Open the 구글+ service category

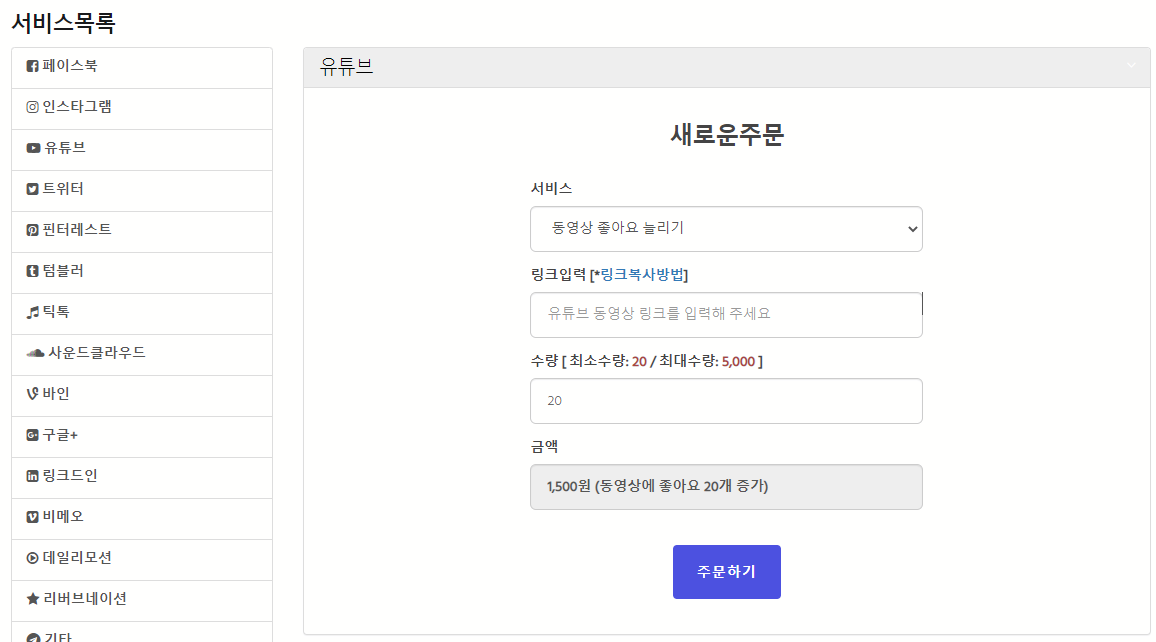(x=142, y=437)
